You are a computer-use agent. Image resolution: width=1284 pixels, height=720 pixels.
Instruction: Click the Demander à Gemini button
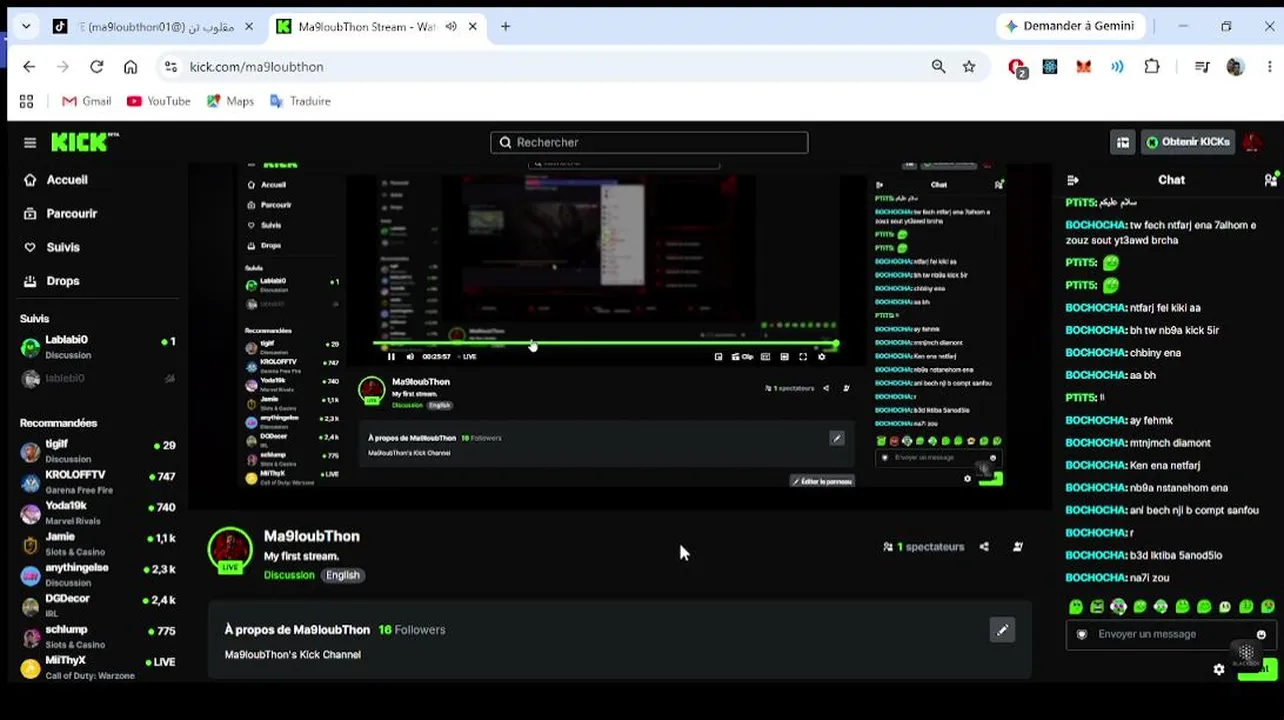pyautogui.click(x=1069, y=26)
